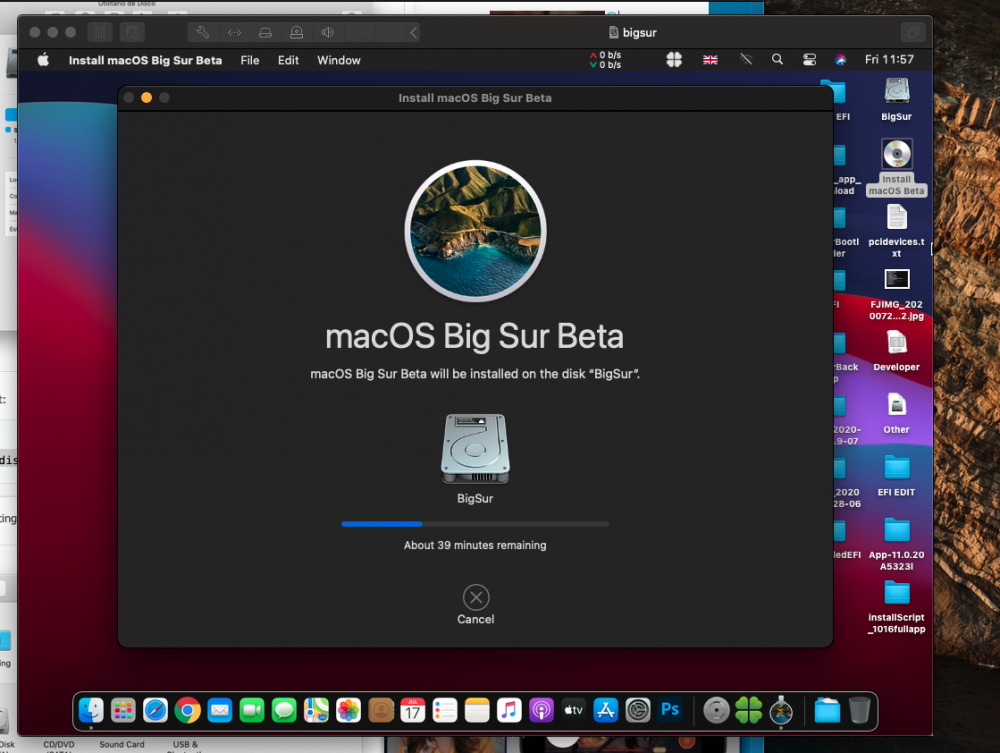The width and height of the screenshot is (1000, 753).
Task: Click the macOS installer dock icon
Action: pyautogui.click(x=781, y=710)
